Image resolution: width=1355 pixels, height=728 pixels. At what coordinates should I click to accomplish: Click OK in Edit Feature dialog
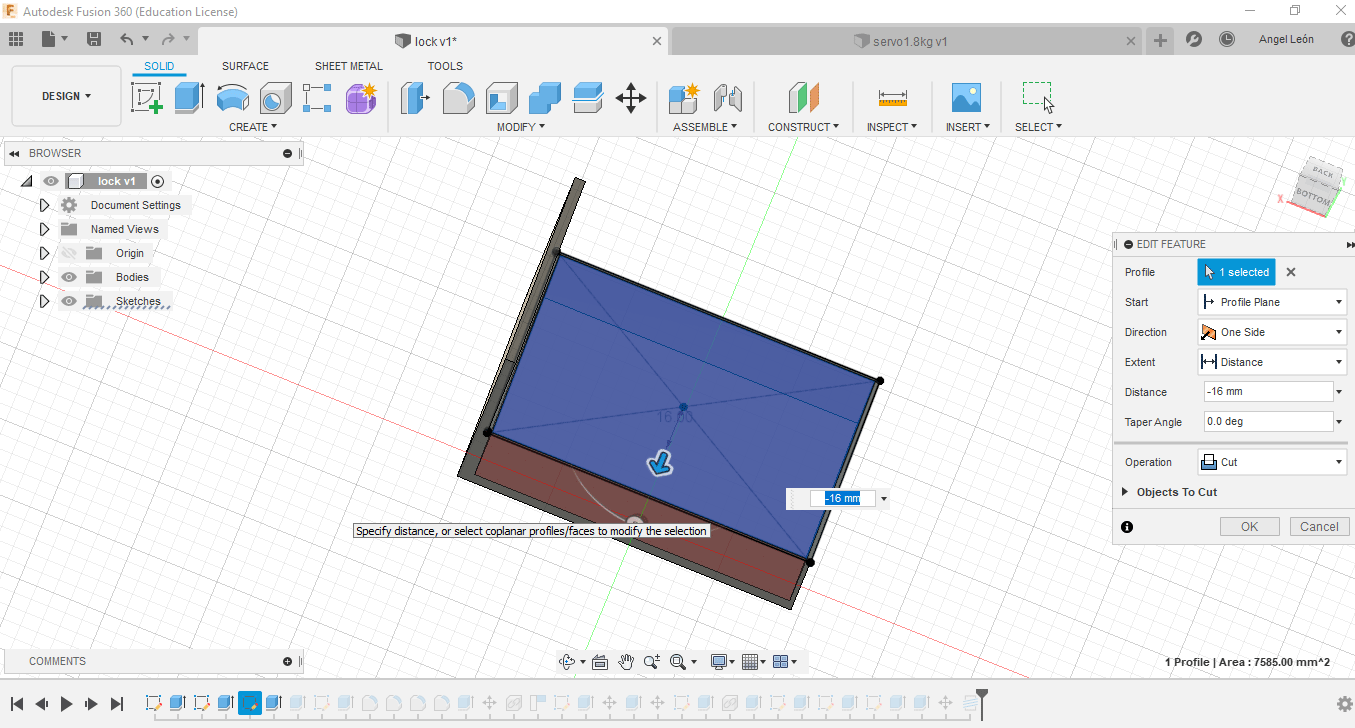coord(1249,526)
